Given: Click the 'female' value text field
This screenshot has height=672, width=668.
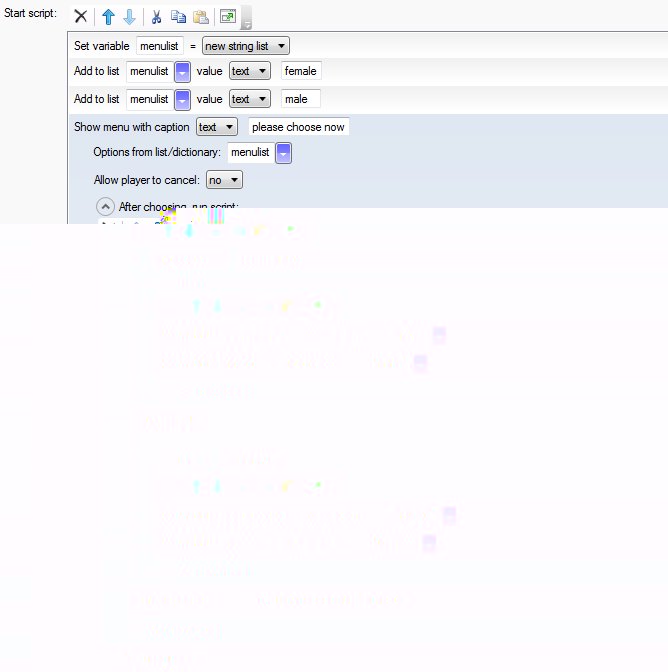Looking at the screenshot, I should point(301,71).
